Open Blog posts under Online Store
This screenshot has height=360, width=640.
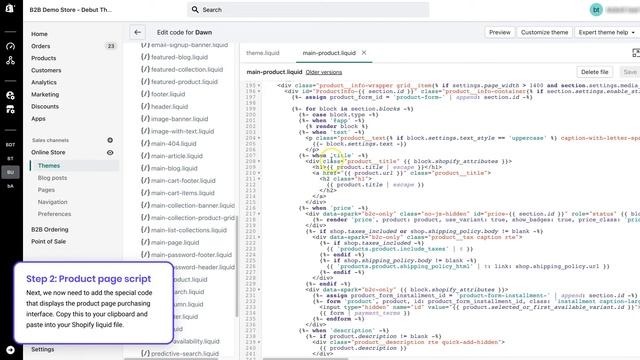pos(52,178)
